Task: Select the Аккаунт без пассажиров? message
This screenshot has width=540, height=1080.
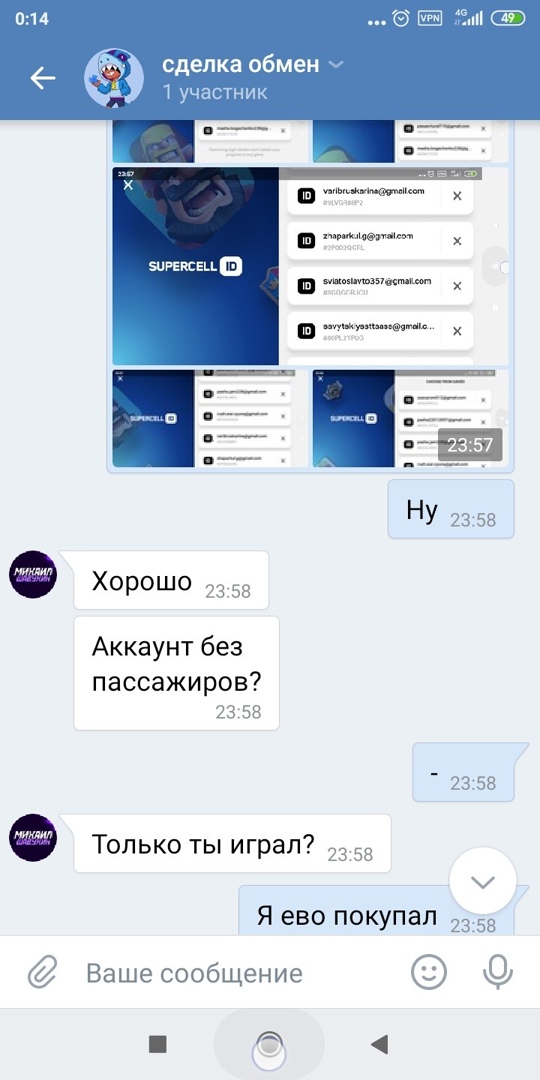Action: tap(176, 673)
